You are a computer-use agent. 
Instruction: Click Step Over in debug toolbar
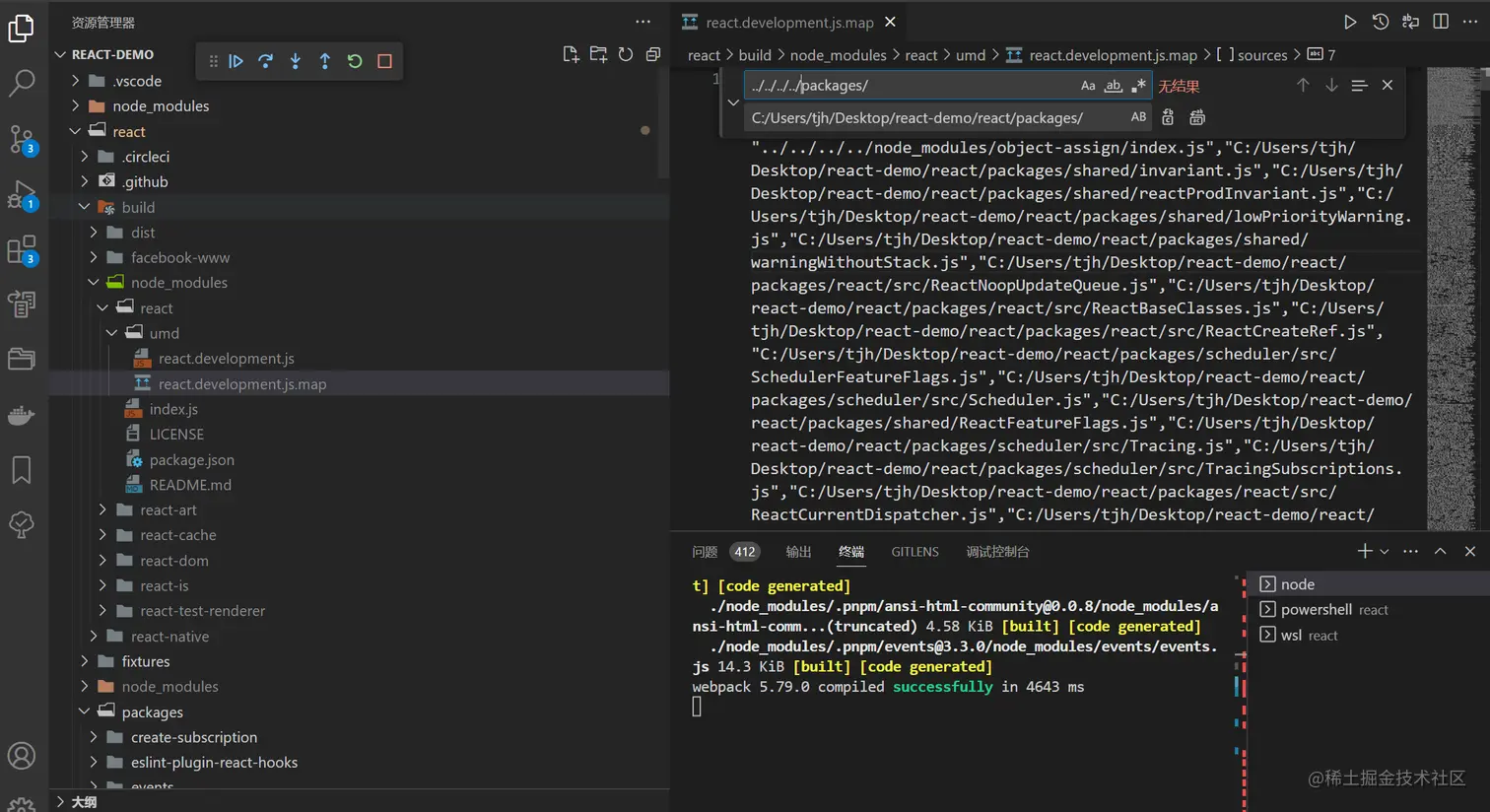(x=266, y=61)
